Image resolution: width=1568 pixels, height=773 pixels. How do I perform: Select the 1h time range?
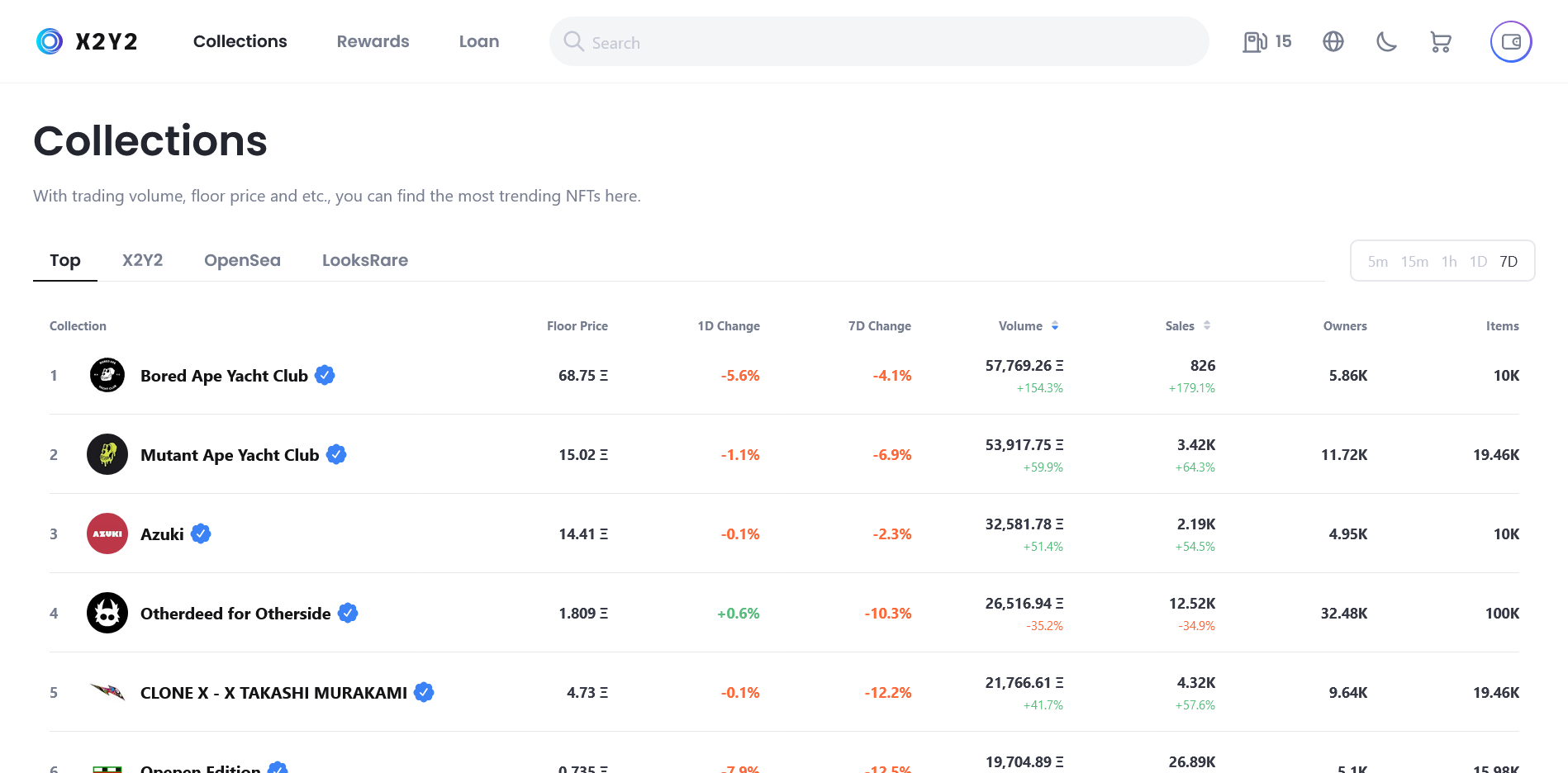click(x=1449, y=262)
